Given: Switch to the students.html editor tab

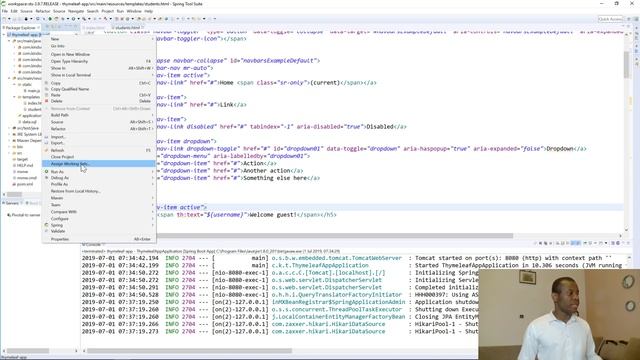Looking at the screenshot, I should pos(128,28).
